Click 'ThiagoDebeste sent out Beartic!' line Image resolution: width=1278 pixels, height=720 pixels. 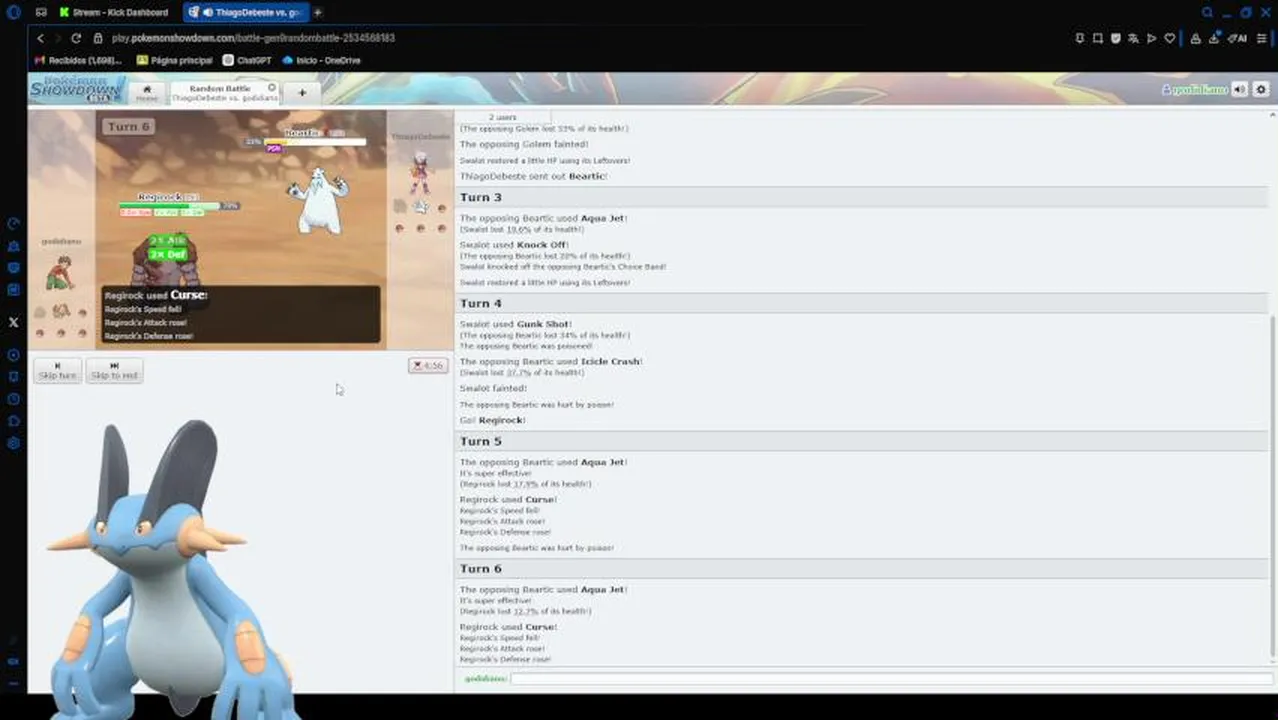coord(533,176)
